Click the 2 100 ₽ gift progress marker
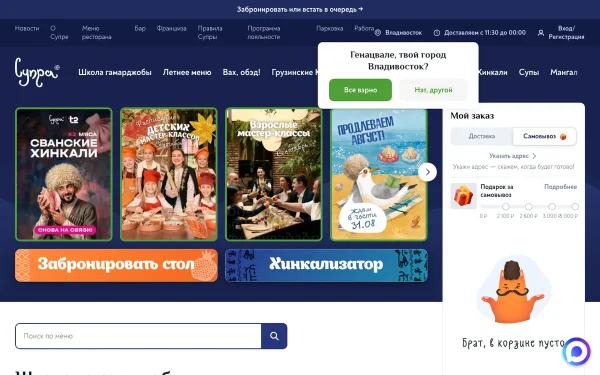The height and width of the screenshot is (375, 600). point(505,207)
